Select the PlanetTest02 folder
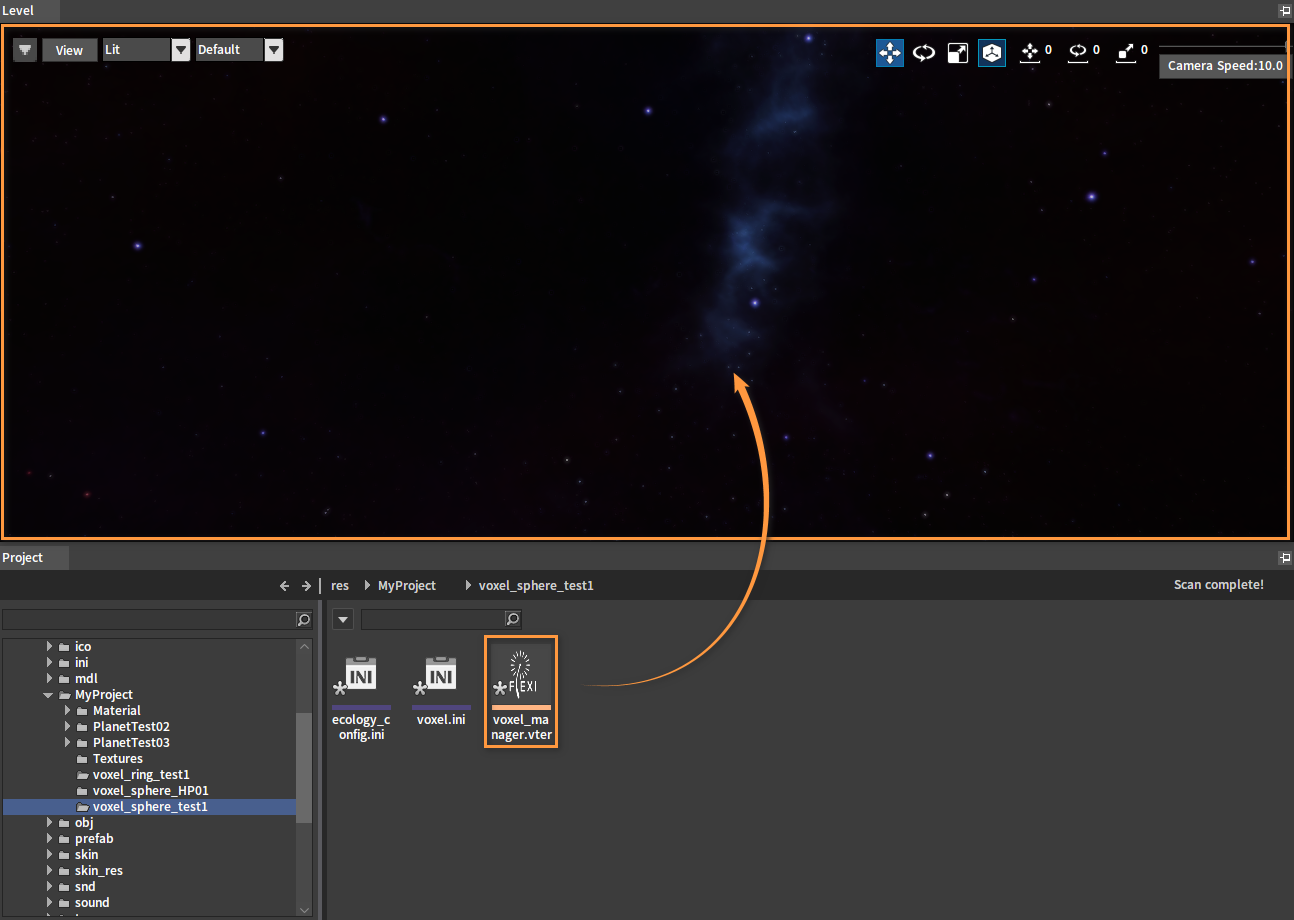1294x920 pixels. click(131, 727)
